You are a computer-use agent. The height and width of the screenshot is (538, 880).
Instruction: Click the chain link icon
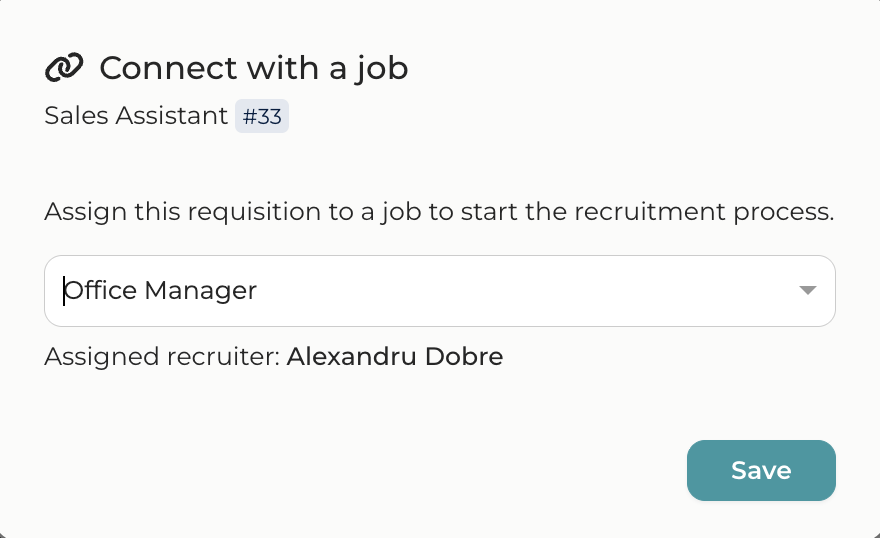(x=64, y=69)
